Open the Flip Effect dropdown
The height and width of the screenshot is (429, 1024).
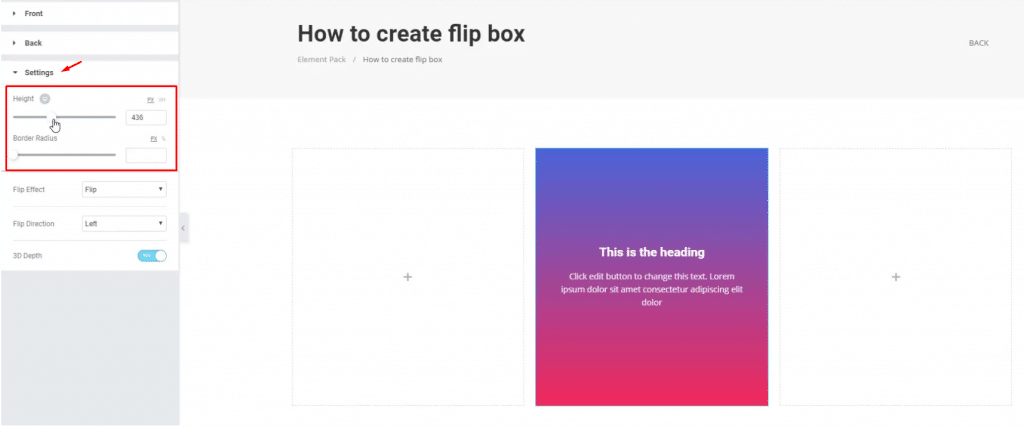coord(124,189)
